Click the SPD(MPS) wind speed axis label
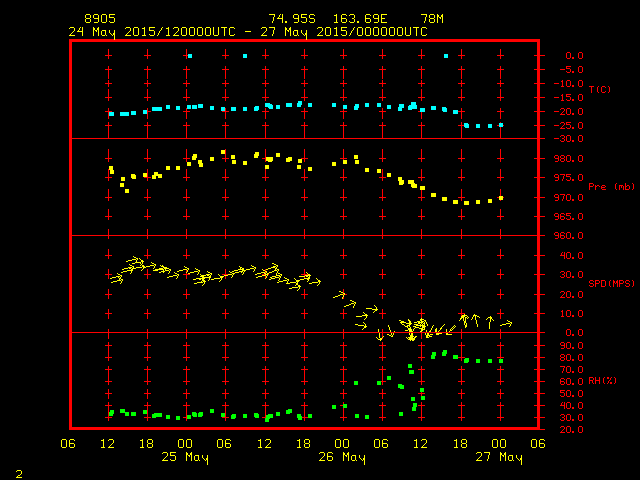The height and width of the screenshot is (480, 640). tap(611, 283)
